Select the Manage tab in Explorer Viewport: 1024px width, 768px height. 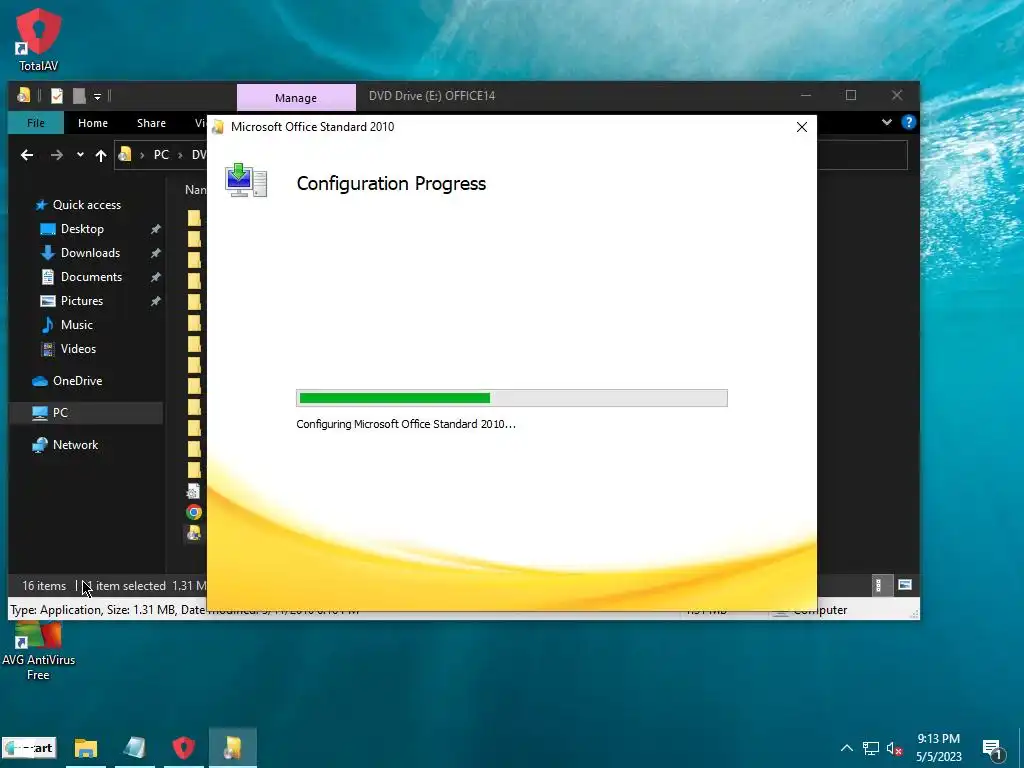click(296, 97)
